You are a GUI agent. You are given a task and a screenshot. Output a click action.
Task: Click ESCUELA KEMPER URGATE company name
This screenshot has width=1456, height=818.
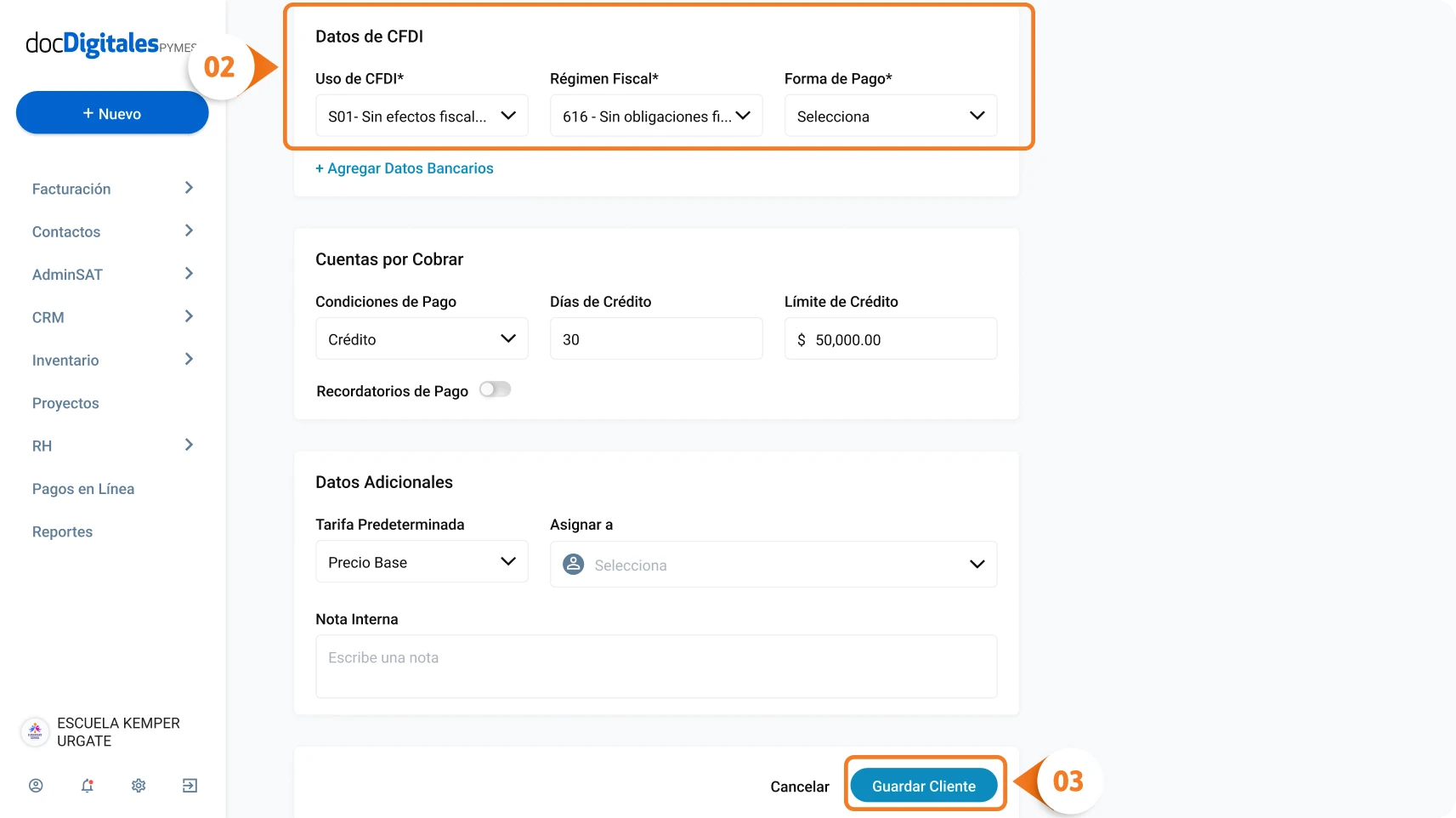[x=118, y=732]
